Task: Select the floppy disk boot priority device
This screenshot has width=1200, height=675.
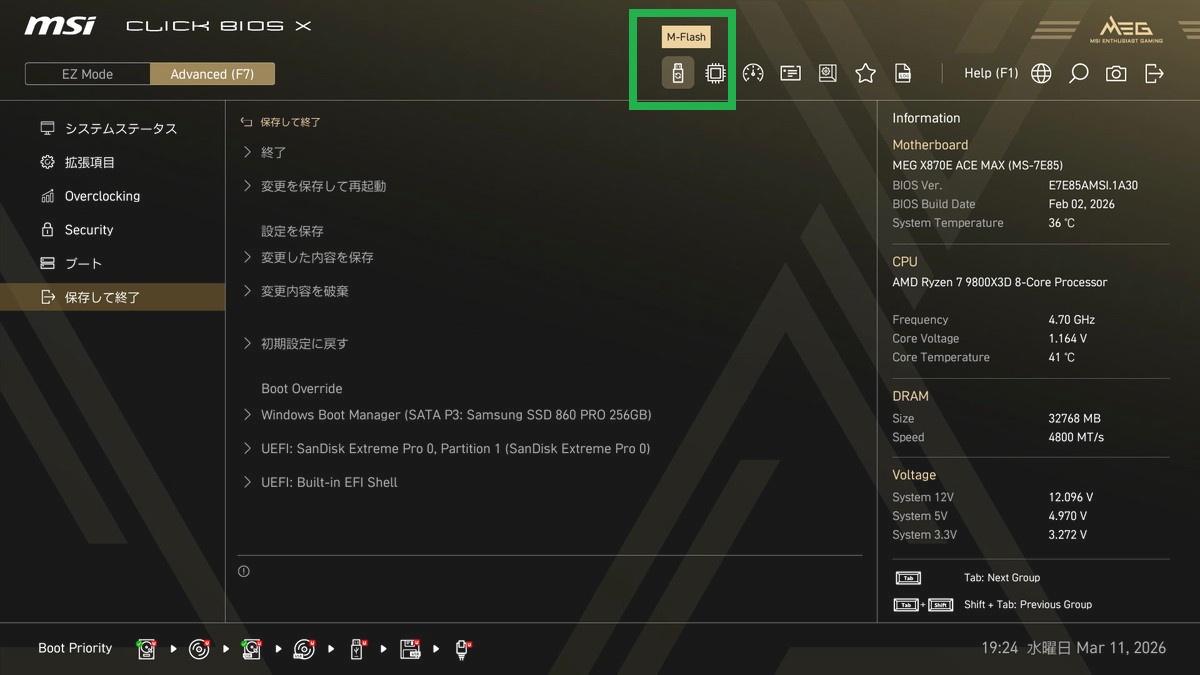Action: tap(410, 649)
